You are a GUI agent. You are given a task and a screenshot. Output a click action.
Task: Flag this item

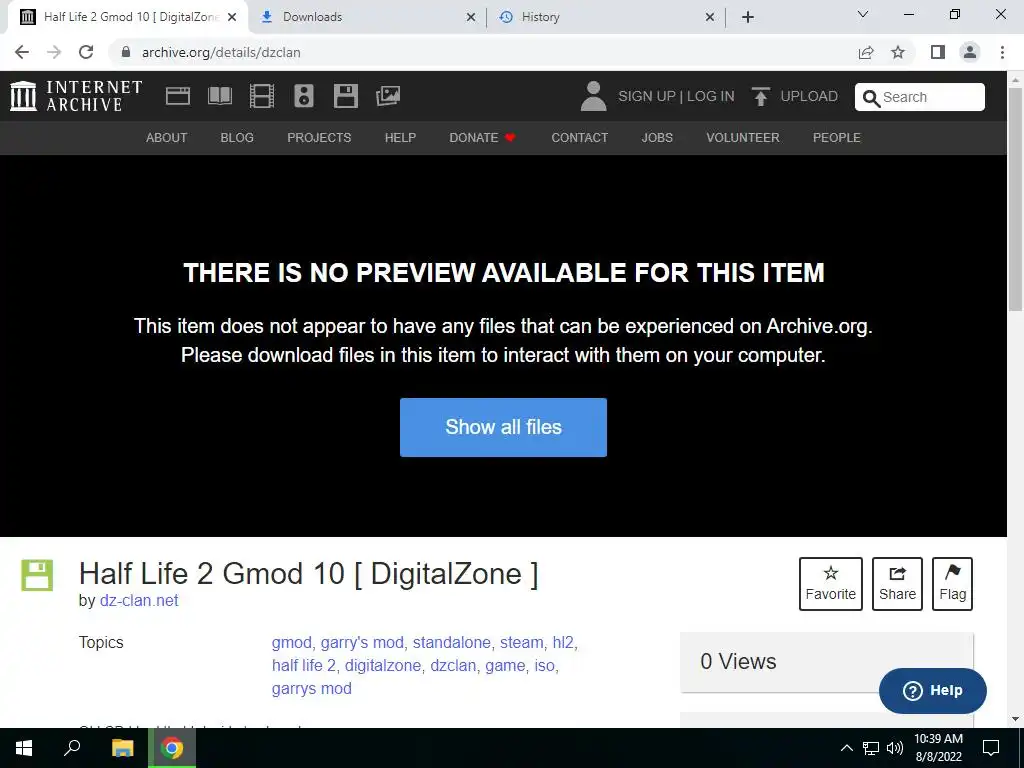point(952,584)
